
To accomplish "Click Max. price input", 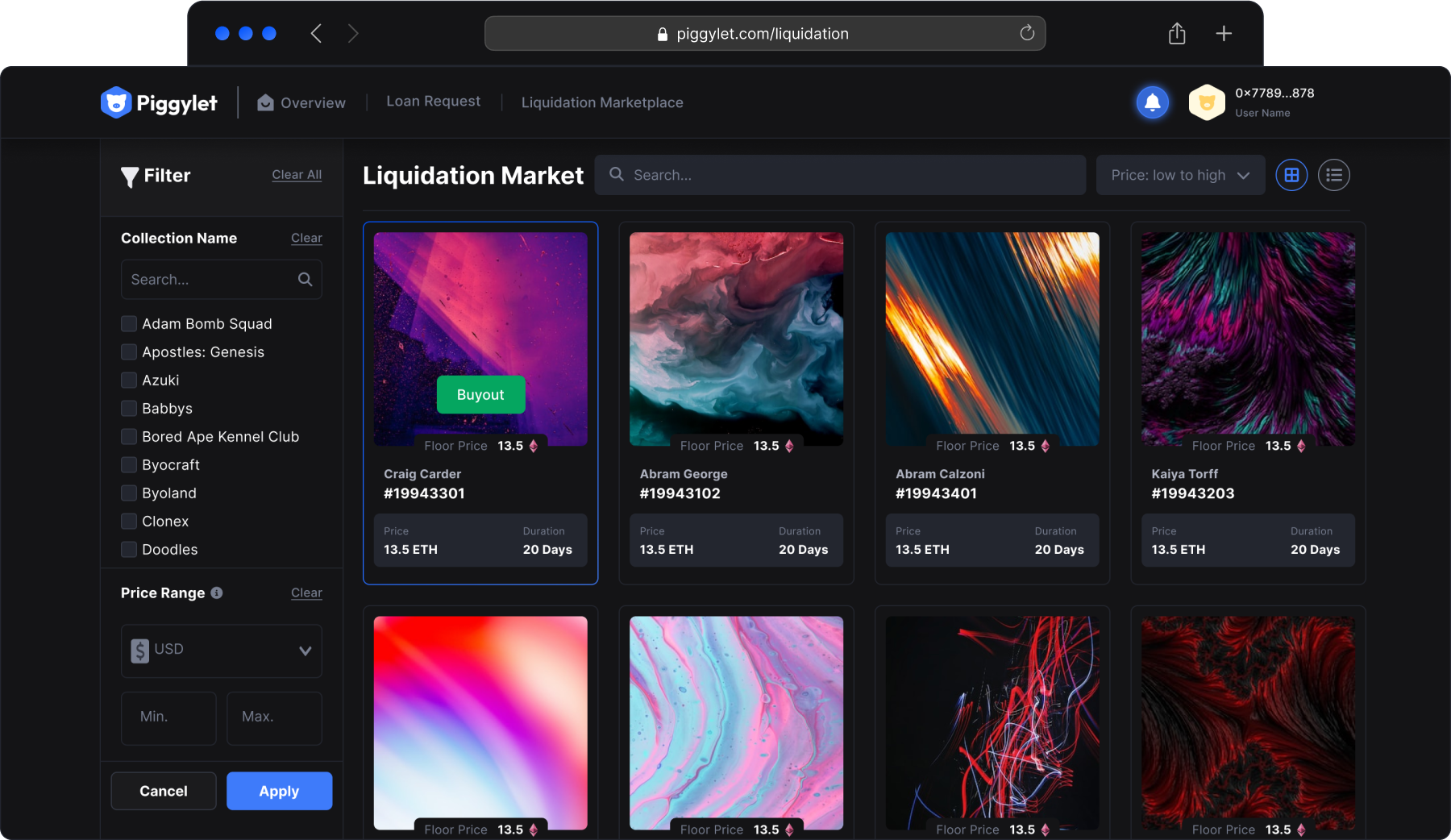I will (274, 717).
